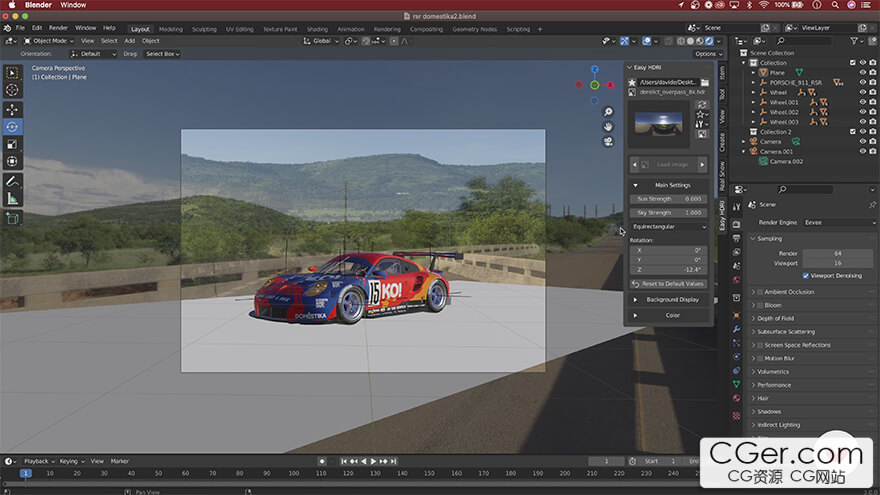Select the Cursor tool

click(12, 90)
